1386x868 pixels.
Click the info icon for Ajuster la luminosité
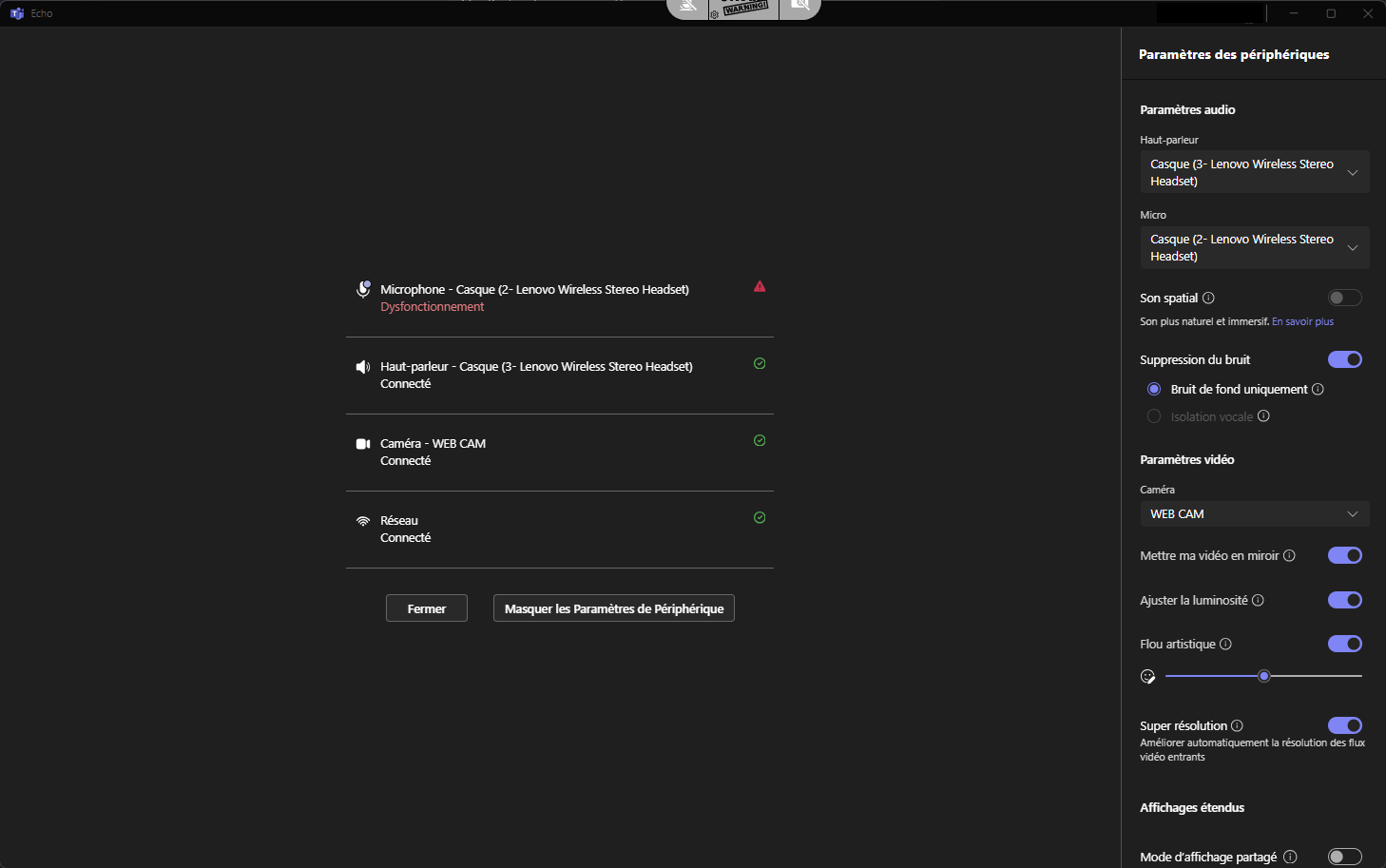point(1258,600)
